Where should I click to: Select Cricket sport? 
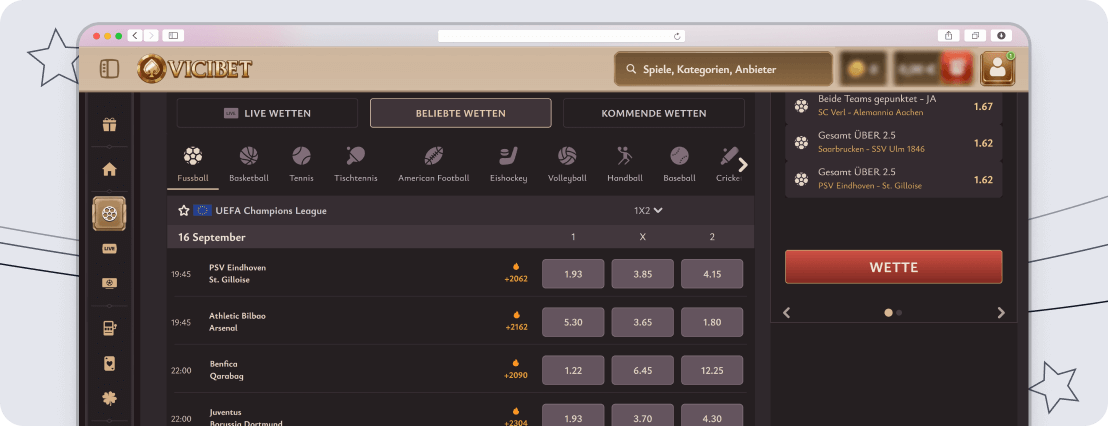click(727, 165)
